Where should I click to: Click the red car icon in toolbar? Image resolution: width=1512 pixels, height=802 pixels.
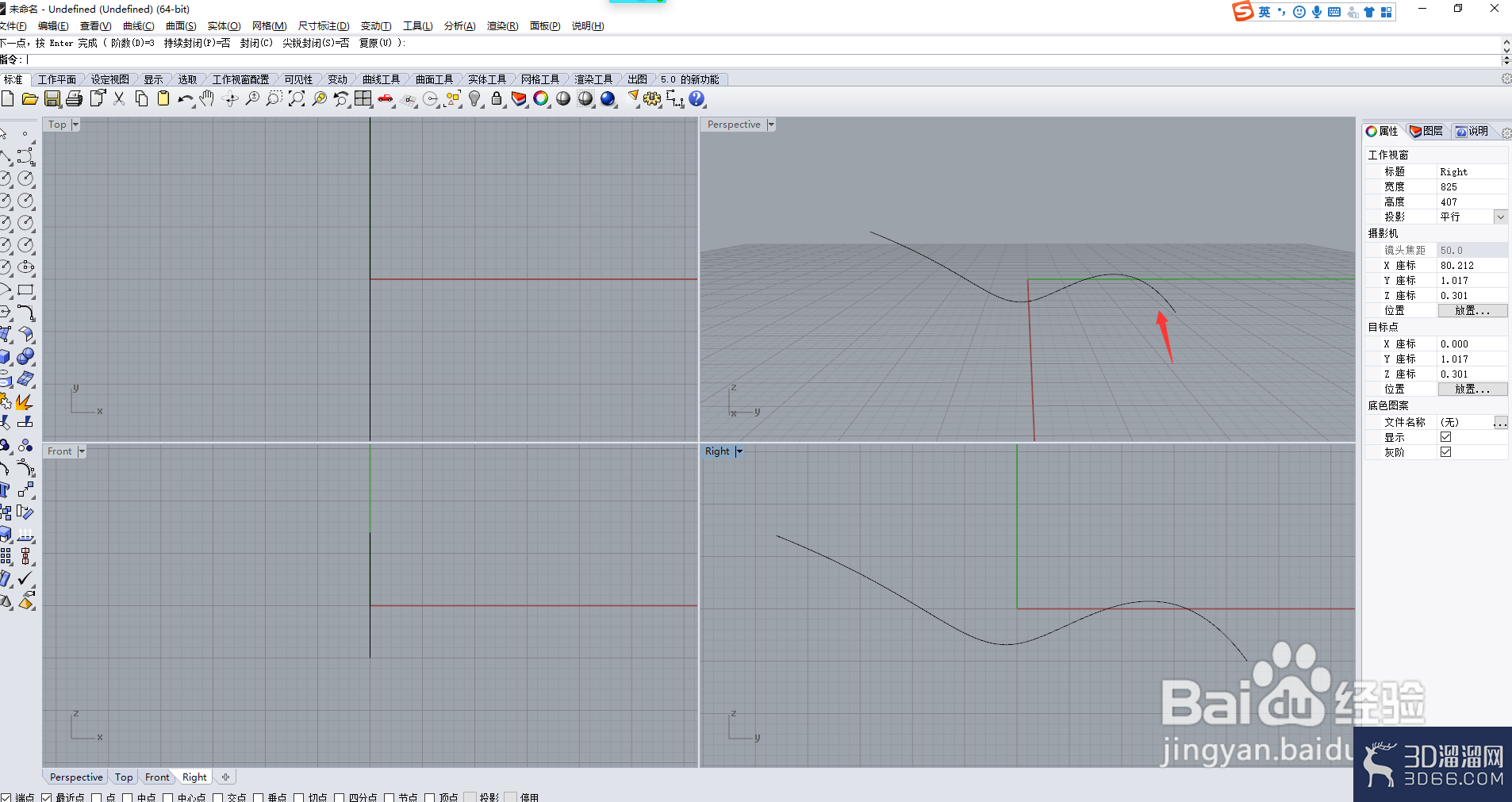point(386,98)
